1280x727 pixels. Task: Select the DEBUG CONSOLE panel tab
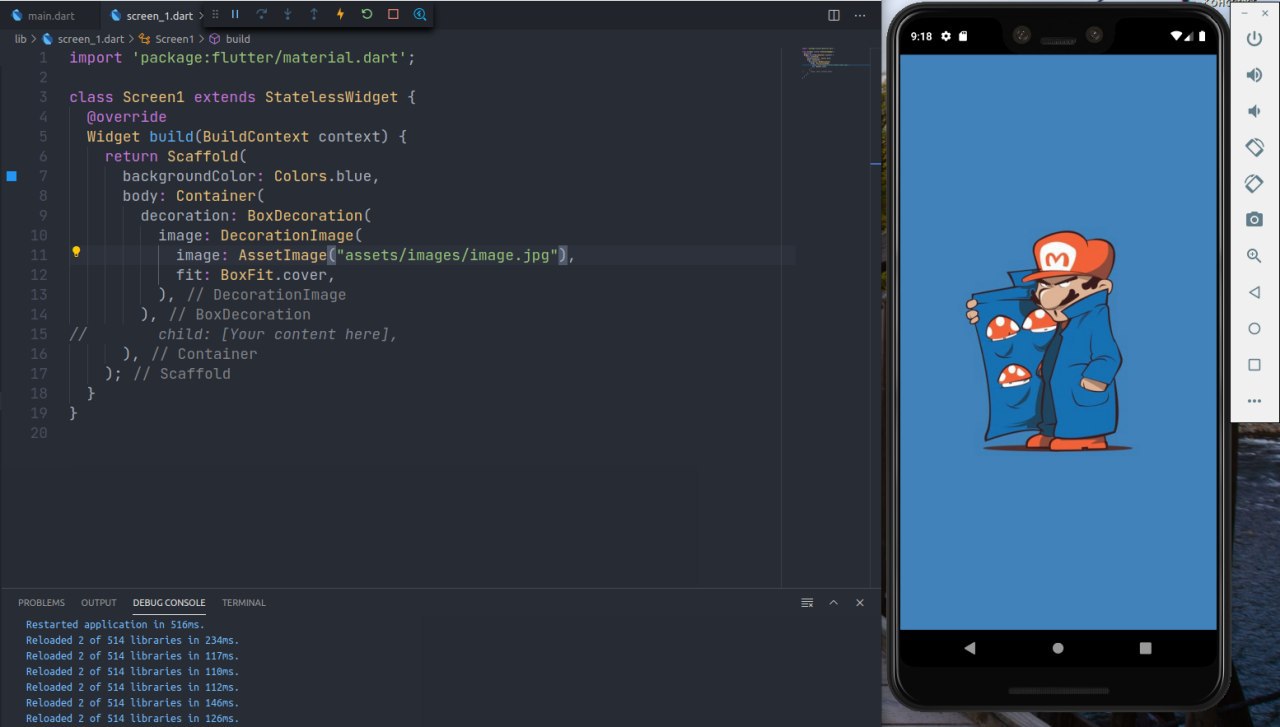point(169,603)
